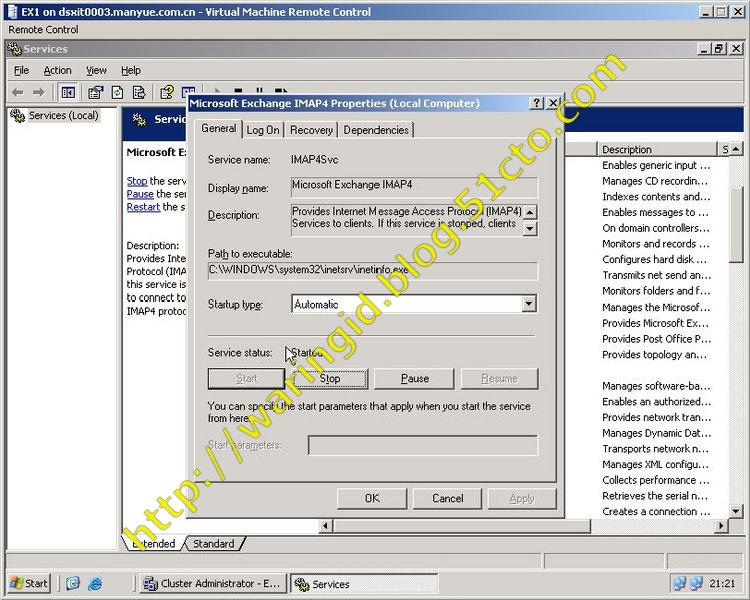The image size is (750, 600).
Task: Open the View menu
Action: coord(96,70)
